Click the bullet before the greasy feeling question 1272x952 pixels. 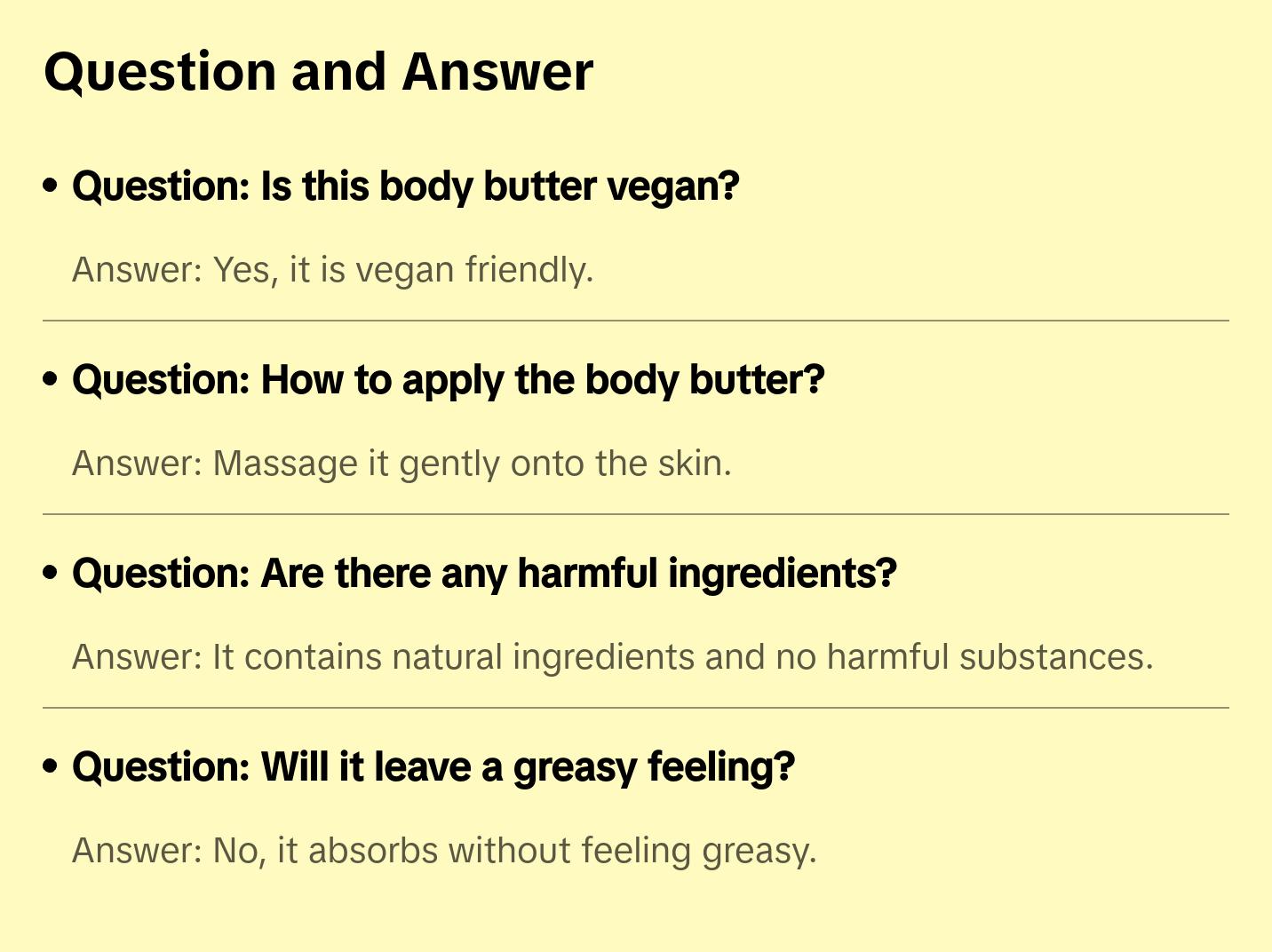[x=51, y=766]
